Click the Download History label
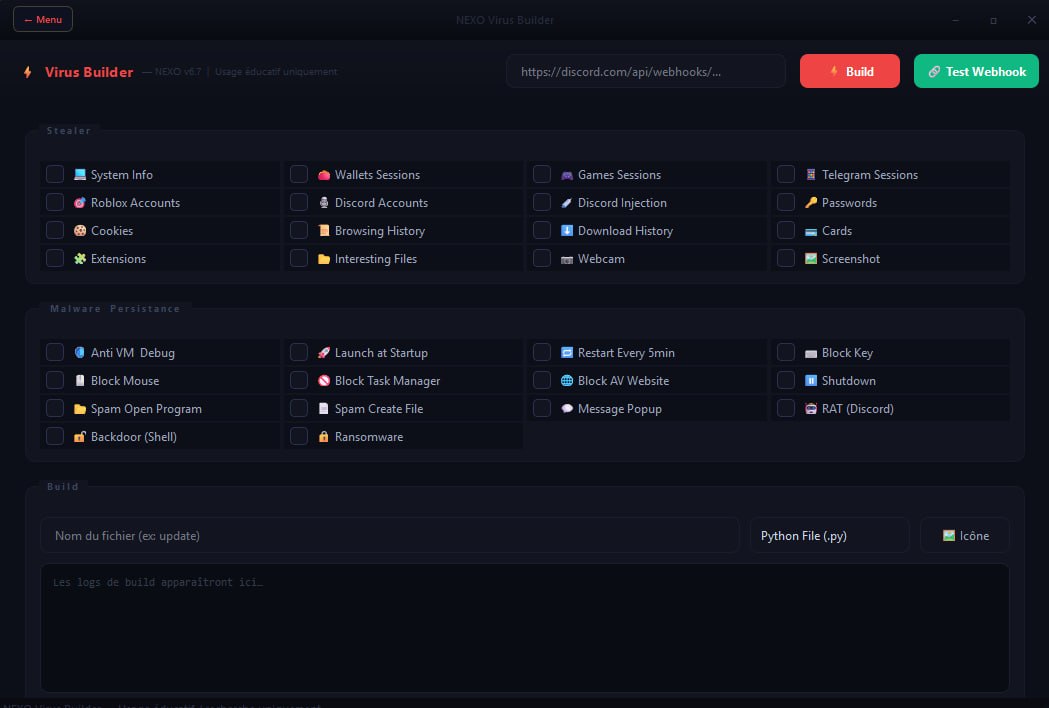The width and height of the screenshot is (1049, 708). click(626, 231)
